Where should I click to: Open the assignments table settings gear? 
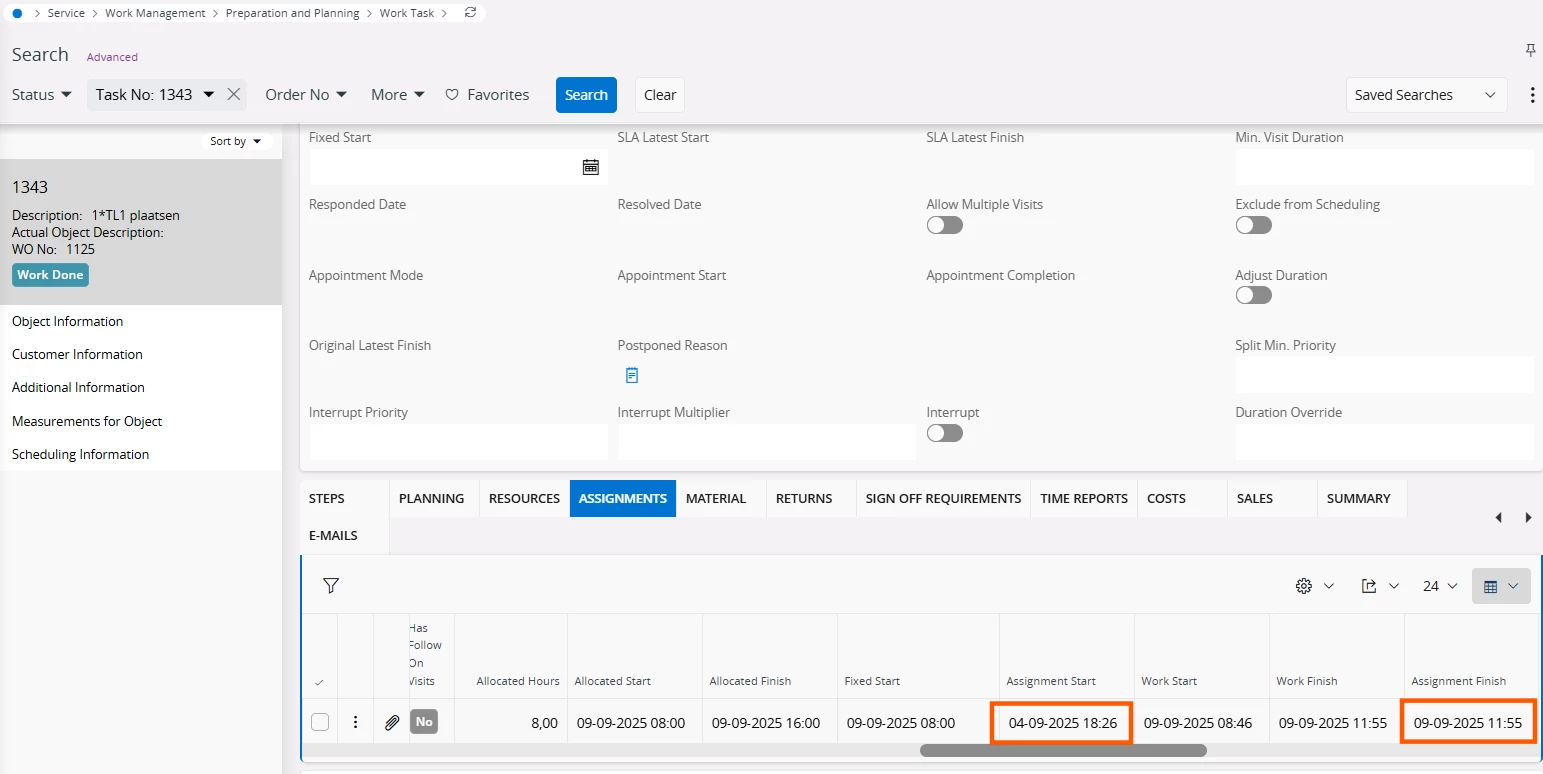[x=1304, y=586]
